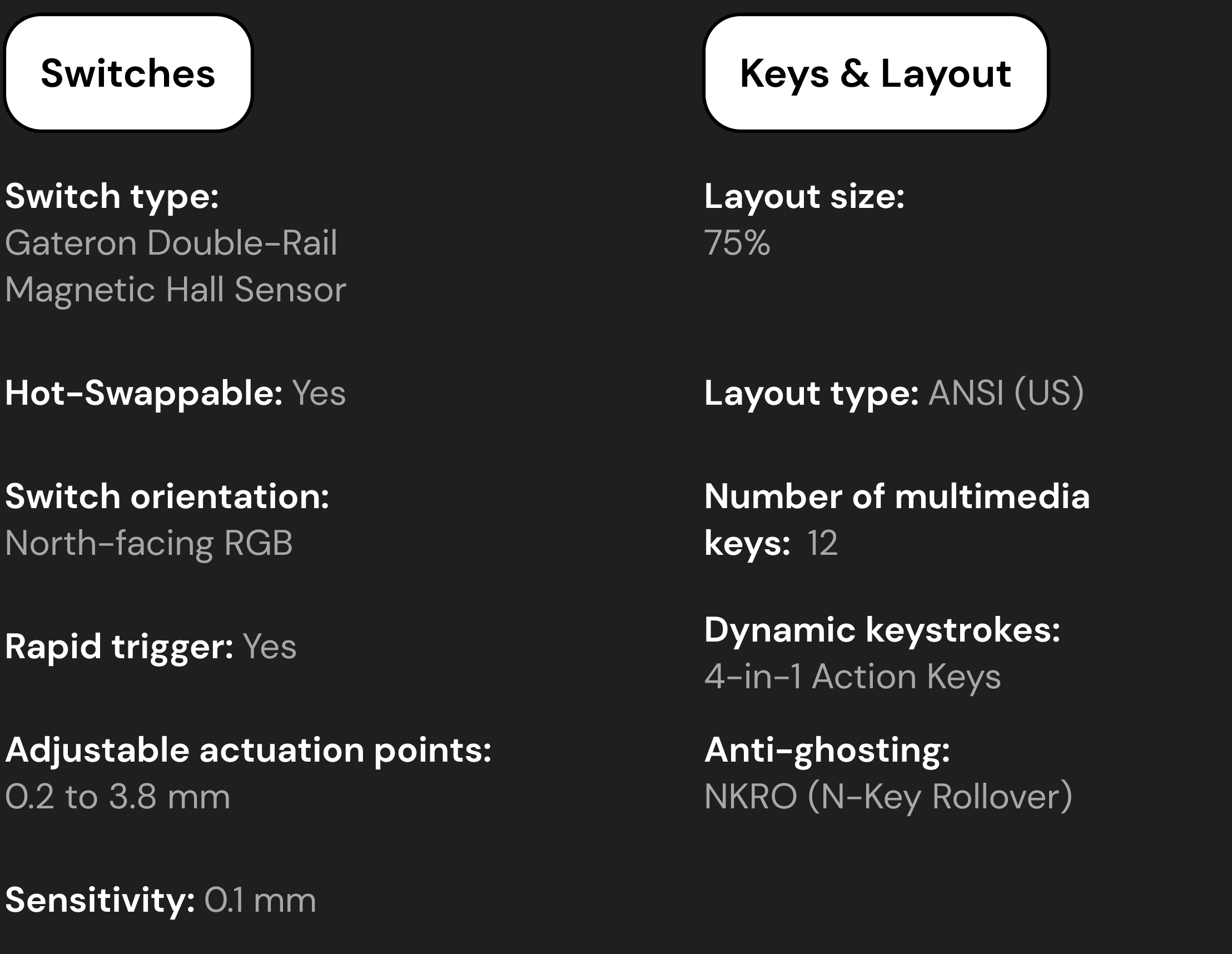Select the 0.2 to 3.8 mm value
Viewport: 1232px width, 954px height.
[117, 797]
